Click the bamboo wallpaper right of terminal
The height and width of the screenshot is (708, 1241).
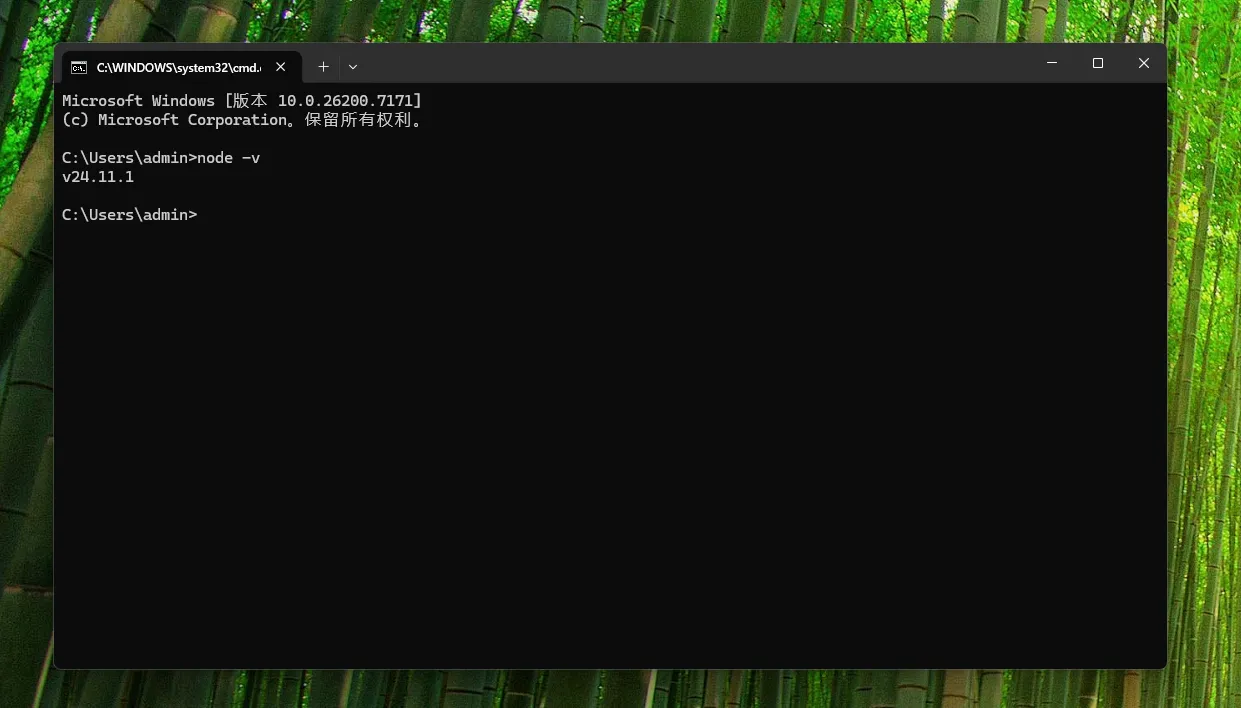point(1204,400)
